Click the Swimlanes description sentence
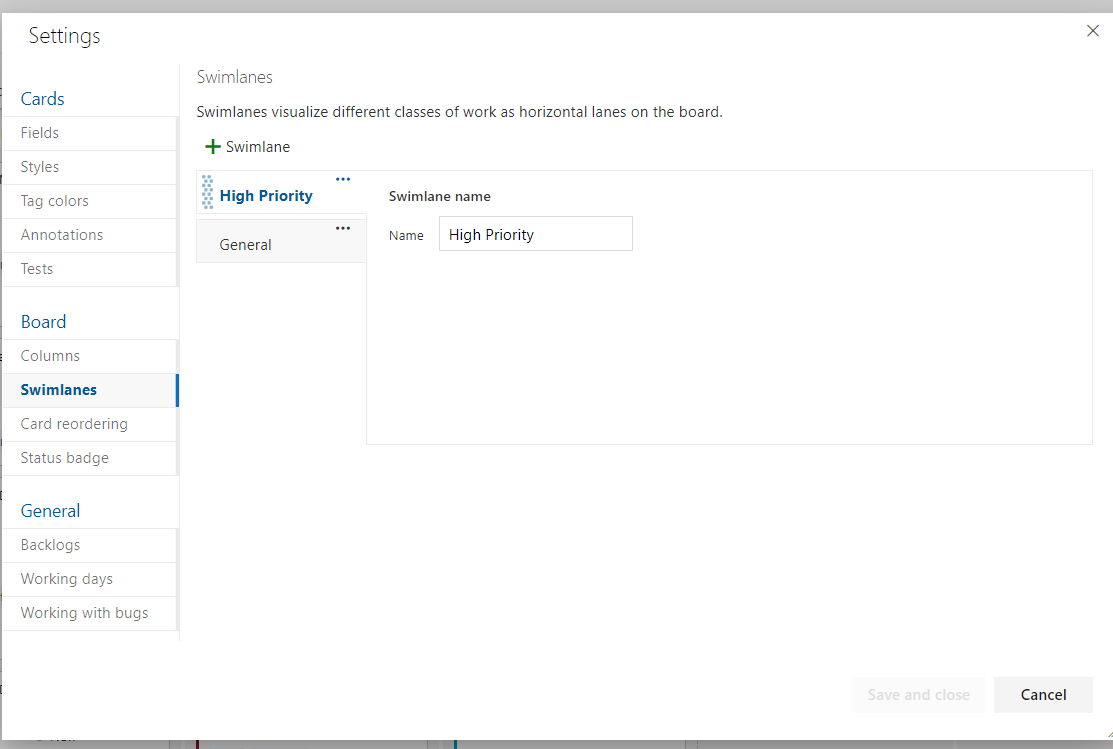 (x=459, y=112)
